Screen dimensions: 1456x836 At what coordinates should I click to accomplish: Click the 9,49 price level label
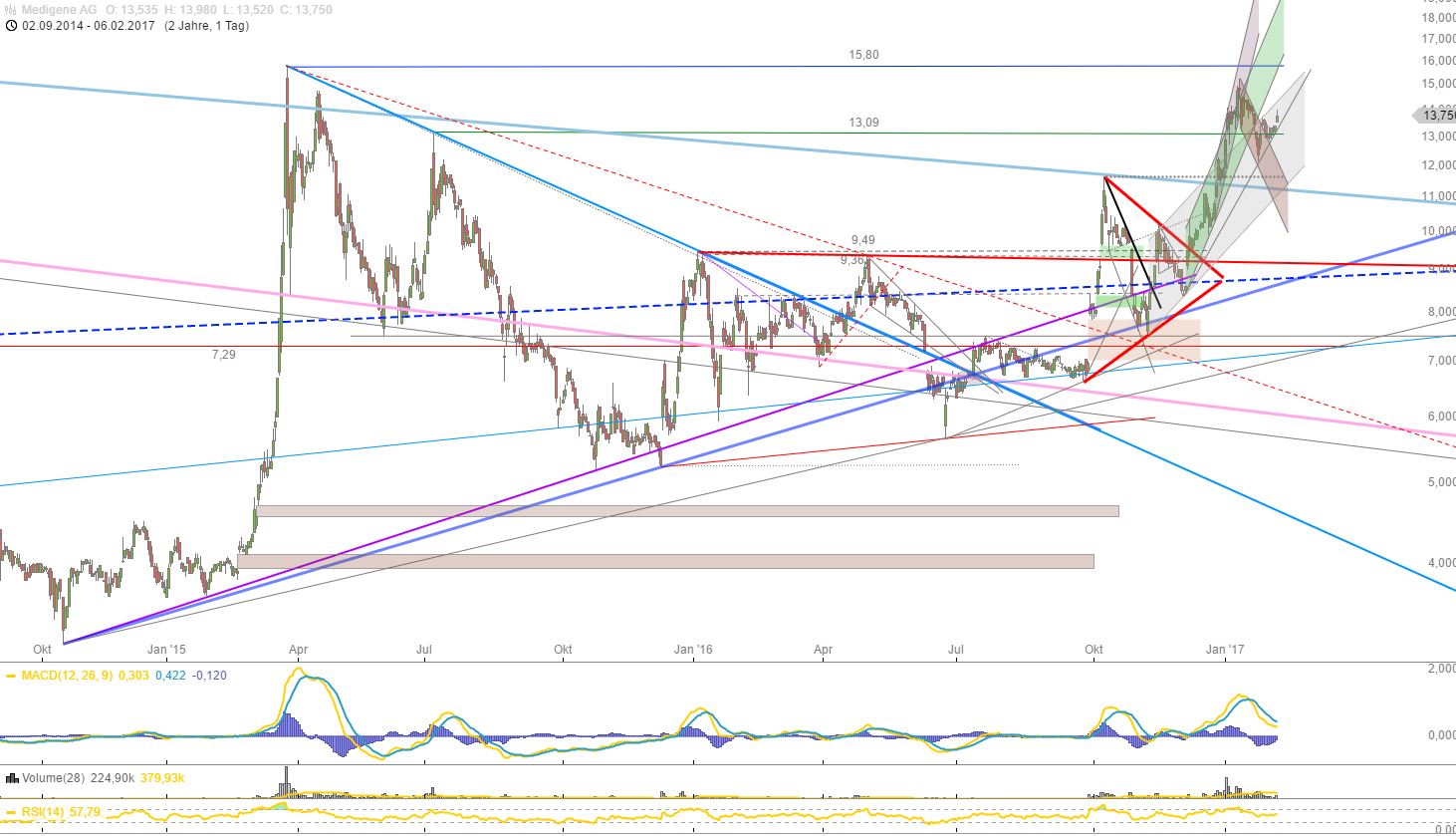862,238
